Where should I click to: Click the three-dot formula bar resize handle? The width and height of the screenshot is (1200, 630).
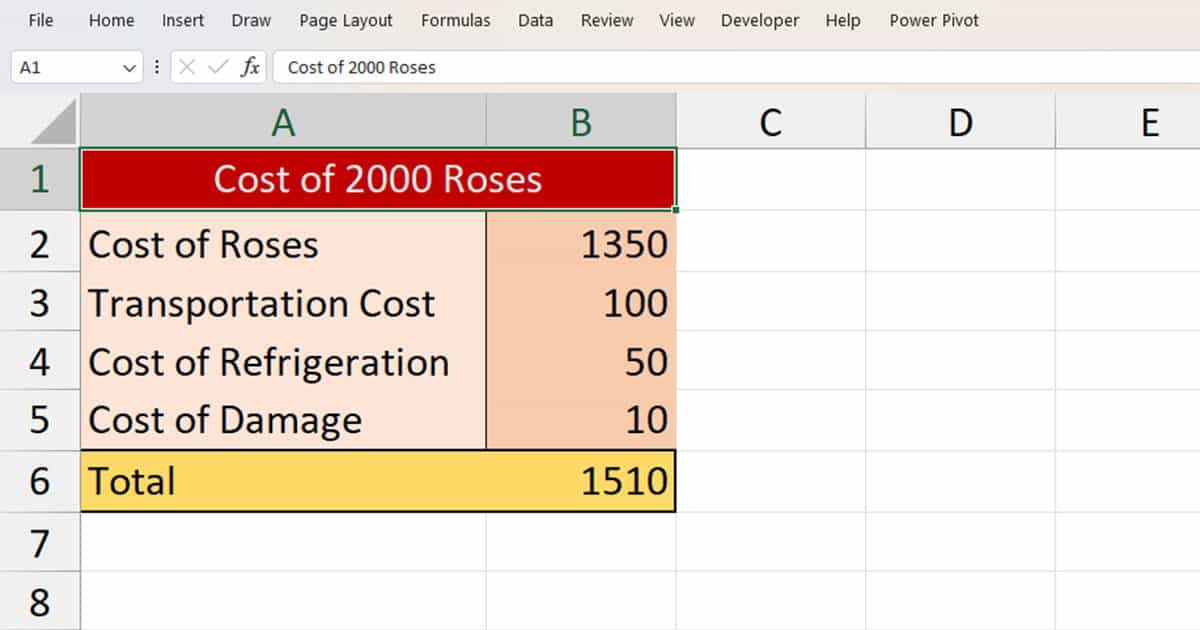pos(157,67)
